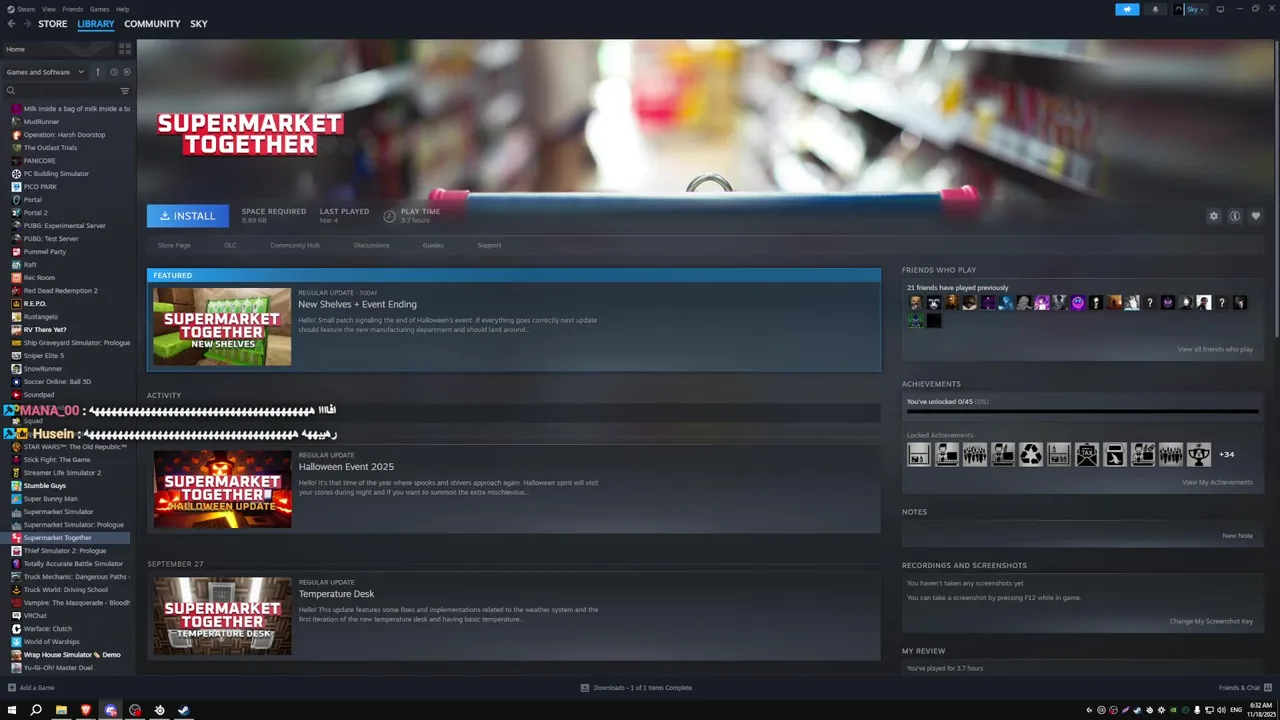Open the Guides link
Screen dimensions: 1280x720
coord(433,245)
